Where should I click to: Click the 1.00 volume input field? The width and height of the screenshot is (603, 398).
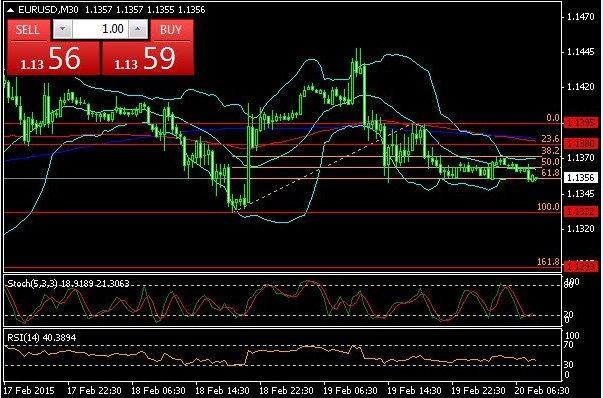pos(100,29)
